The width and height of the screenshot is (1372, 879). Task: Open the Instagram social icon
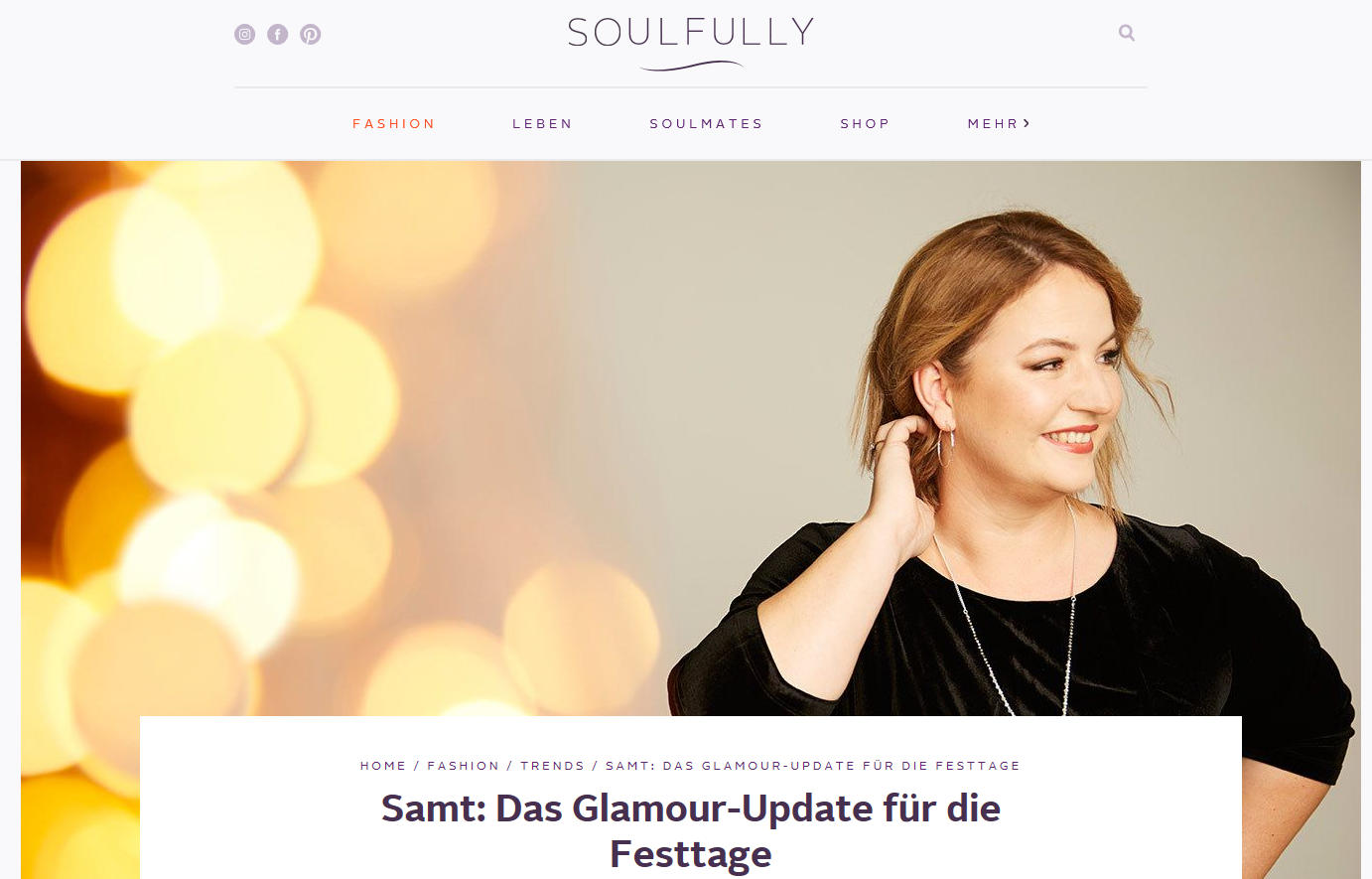(x=244, y=35)
